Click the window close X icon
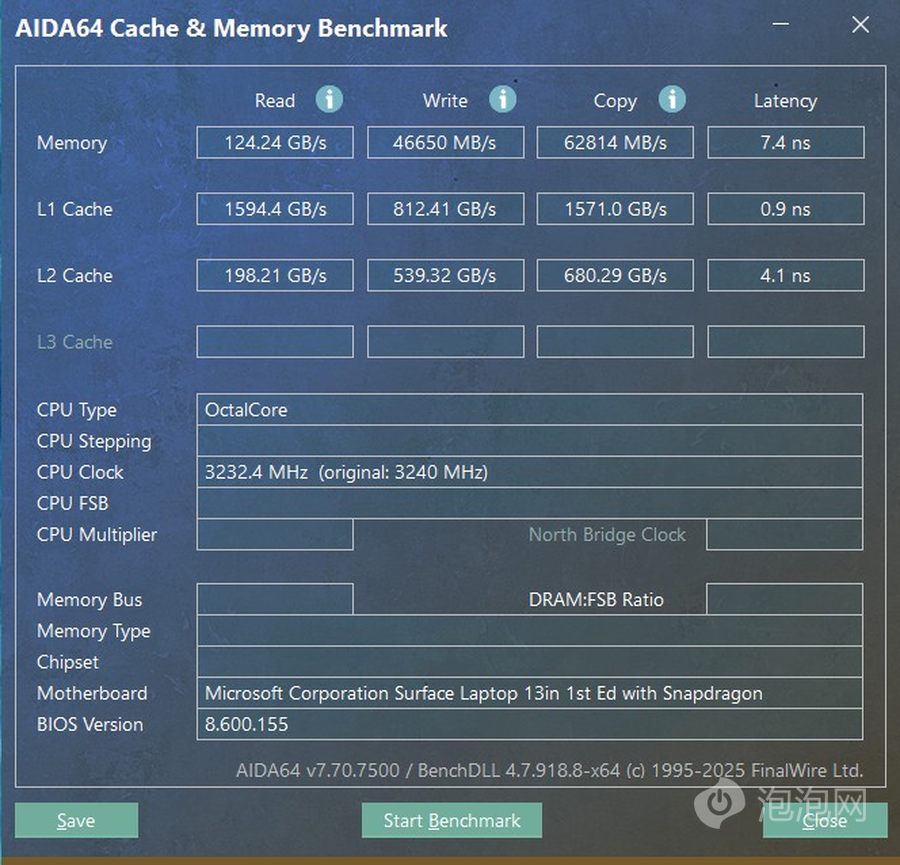This screenshot has width=900, height=865. 860,24
